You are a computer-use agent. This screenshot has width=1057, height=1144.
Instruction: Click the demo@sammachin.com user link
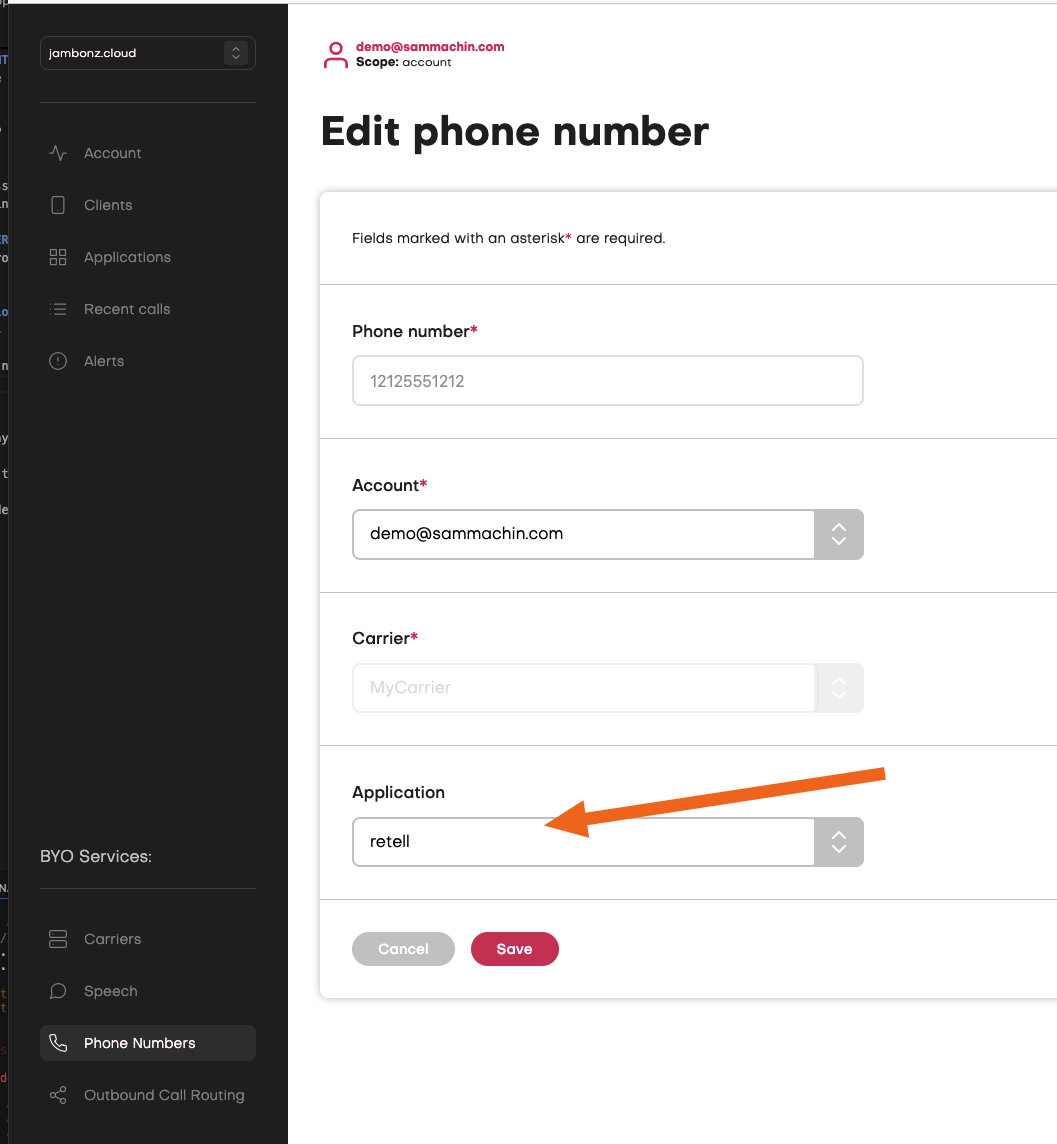click(x=430, y=47)
